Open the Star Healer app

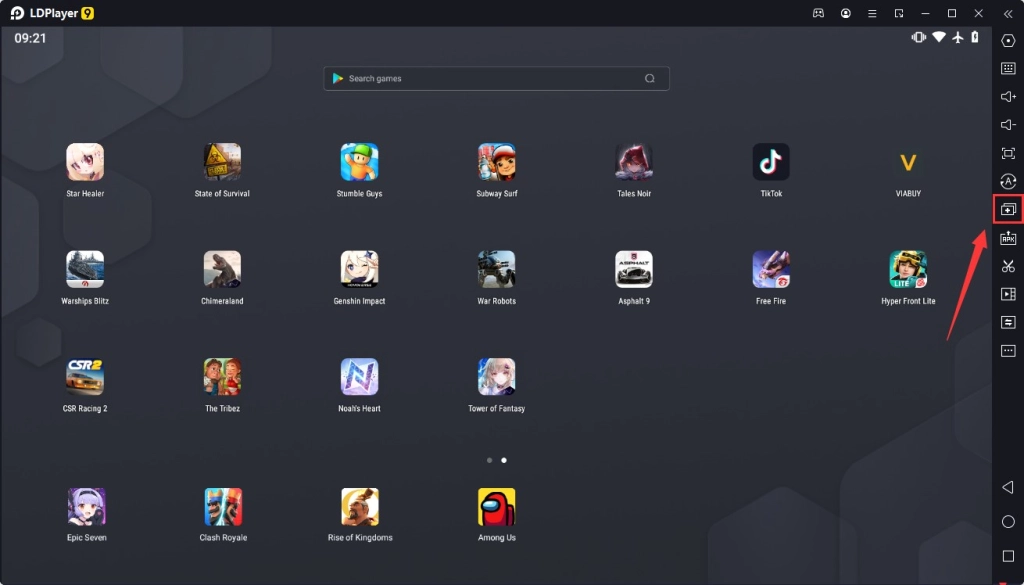[85, 162]
